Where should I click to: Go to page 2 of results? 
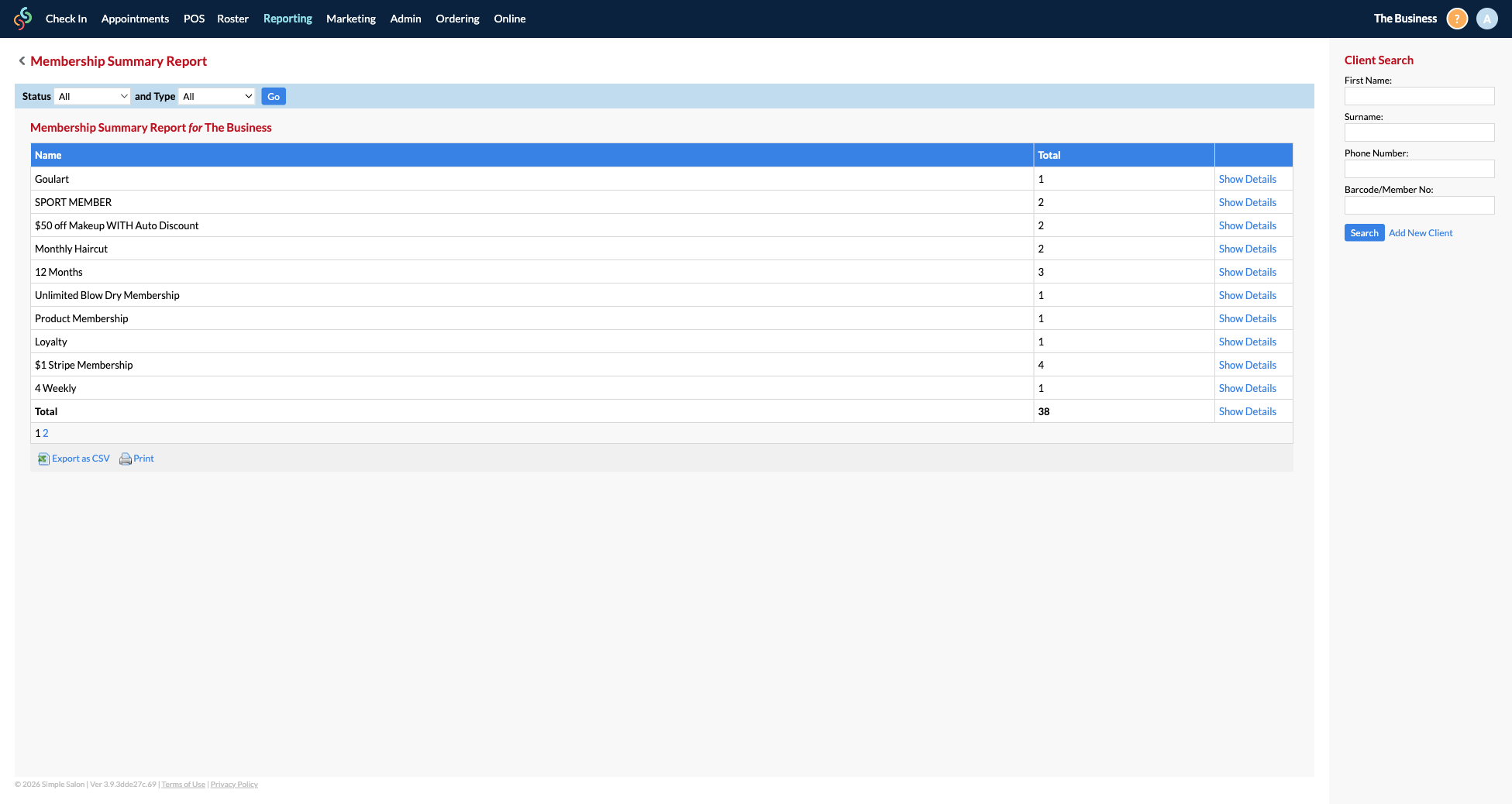(x=46, y=434)
